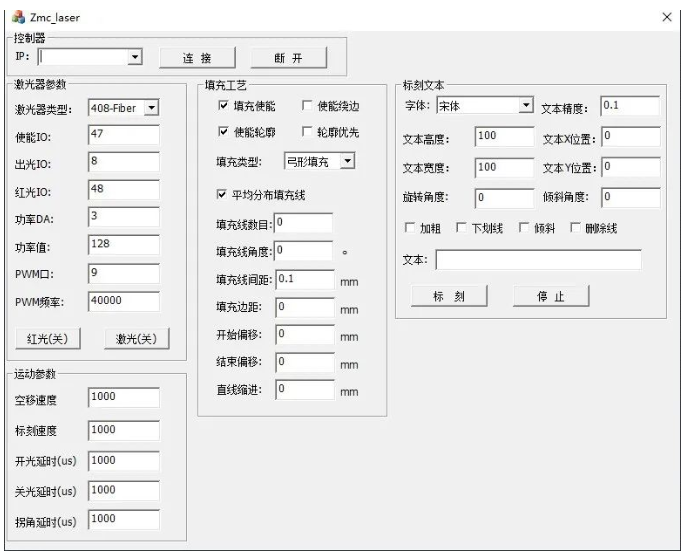Enable the 倾斜 italic checkbox

click(x=524, y=227)
